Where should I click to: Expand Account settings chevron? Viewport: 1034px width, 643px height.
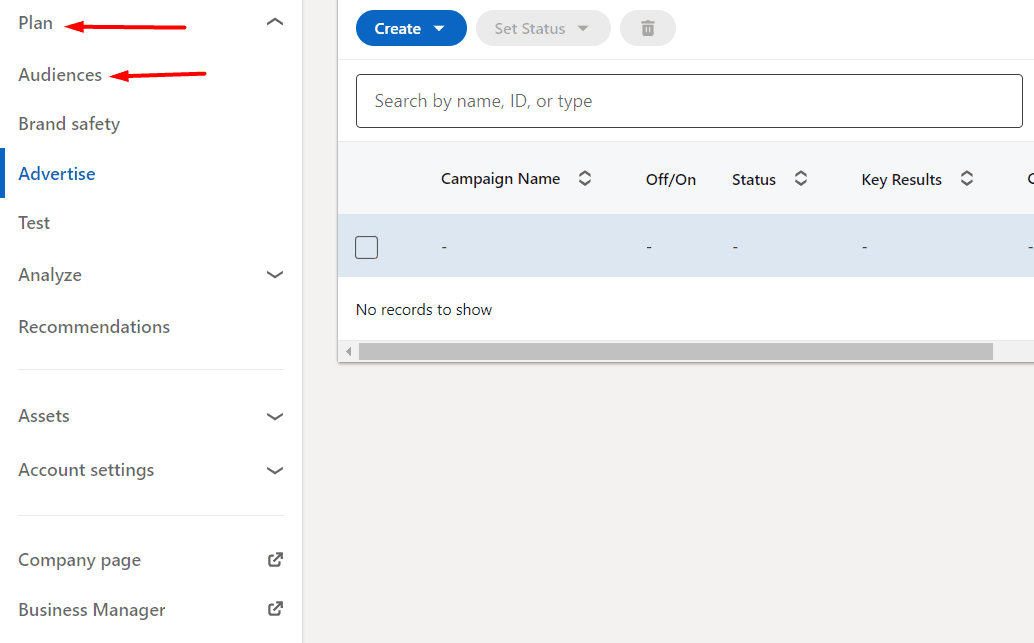click(274, 470)
